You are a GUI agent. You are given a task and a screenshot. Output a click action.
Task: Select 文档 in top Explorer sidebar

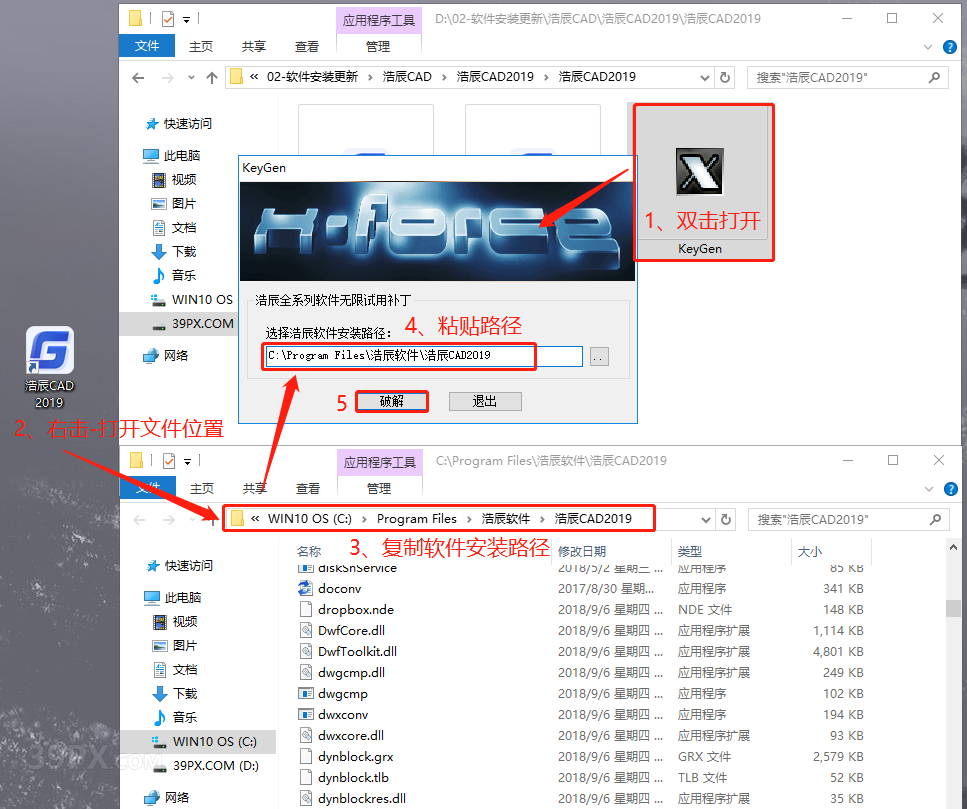175,228
